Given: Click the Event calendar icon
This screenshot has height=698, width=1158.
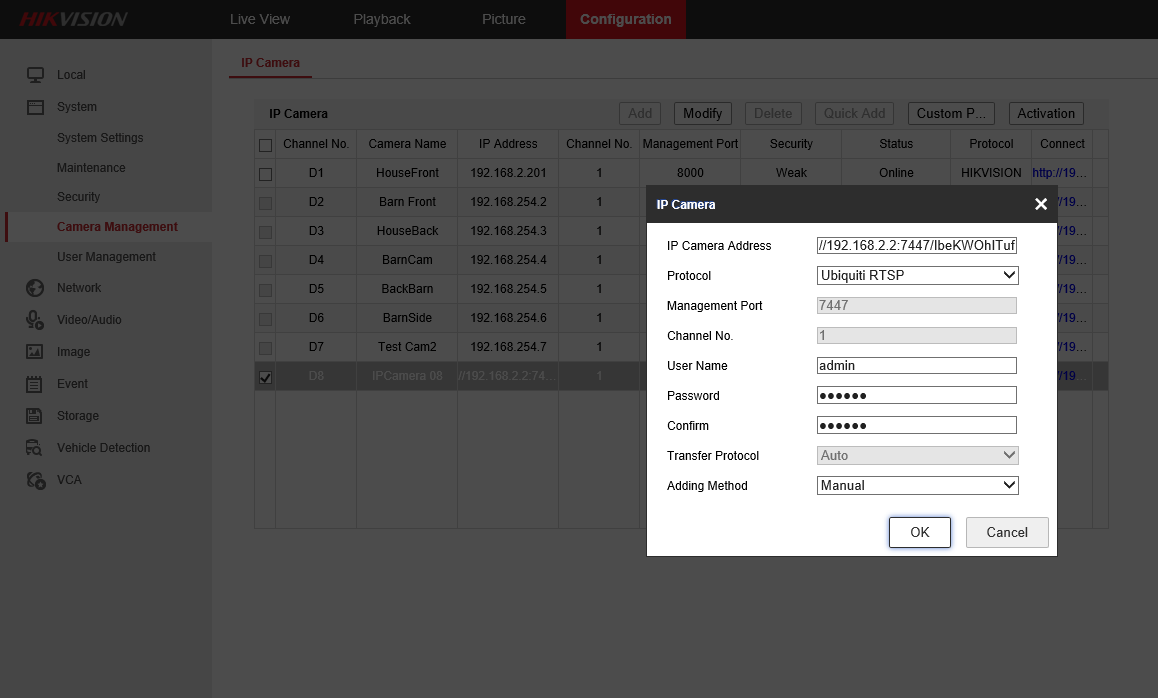Looking at the screenshot, I should [35, 384].
